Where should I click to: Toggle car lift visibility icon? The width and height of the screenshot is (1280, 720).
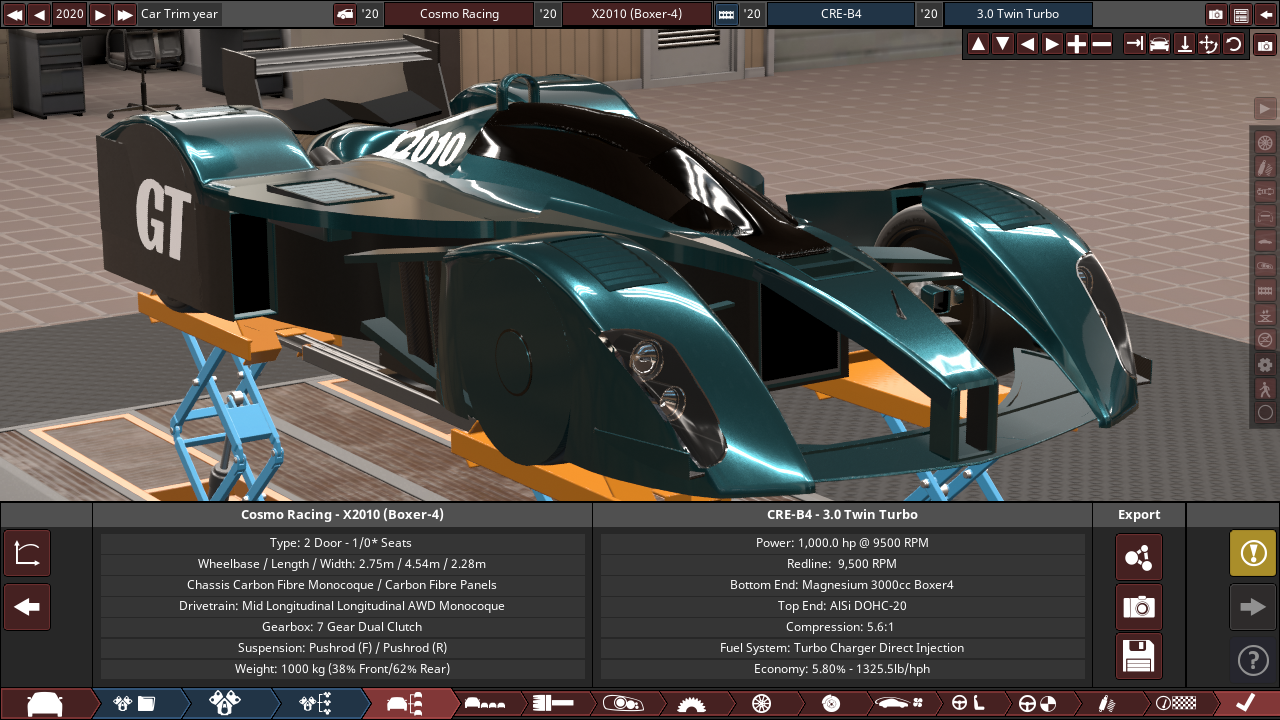coord(1265,315)
